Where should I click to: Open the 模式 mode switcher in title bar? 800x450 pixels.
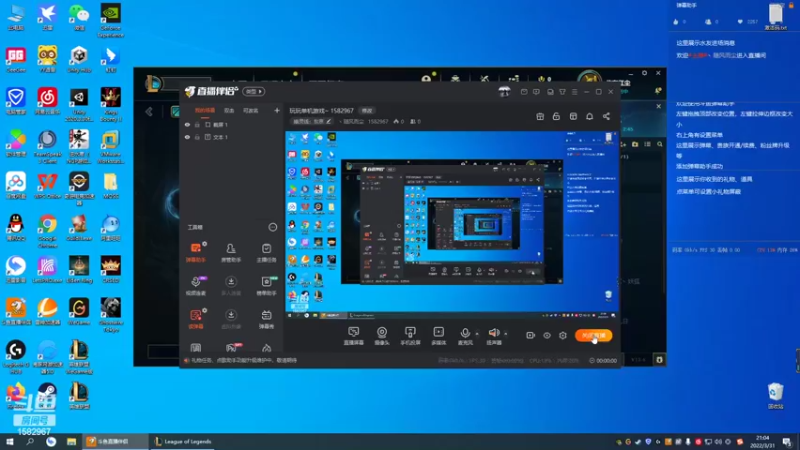[x=253, y=91]
